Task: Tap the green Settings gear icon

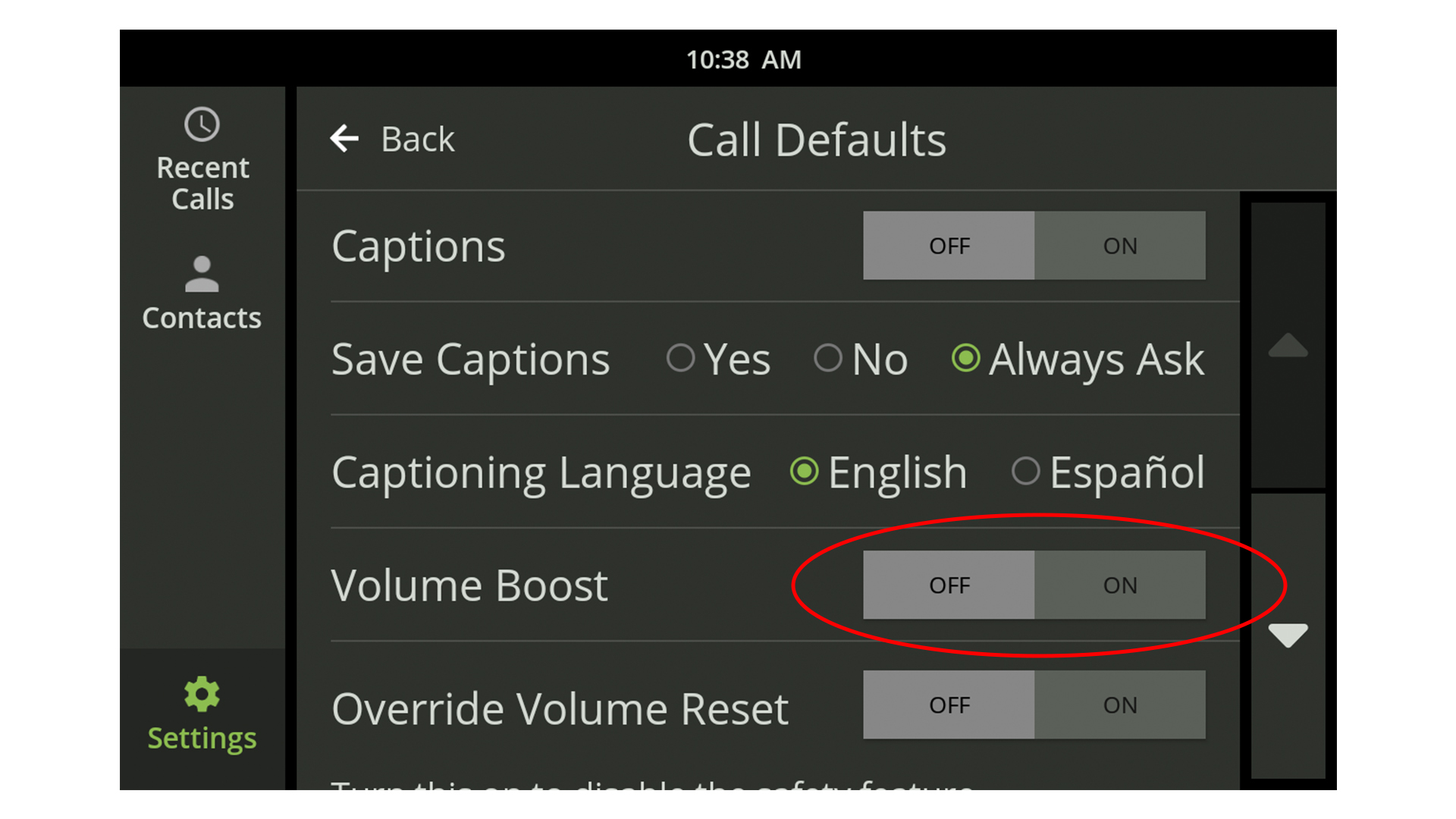Action: [x=202, y=694]
